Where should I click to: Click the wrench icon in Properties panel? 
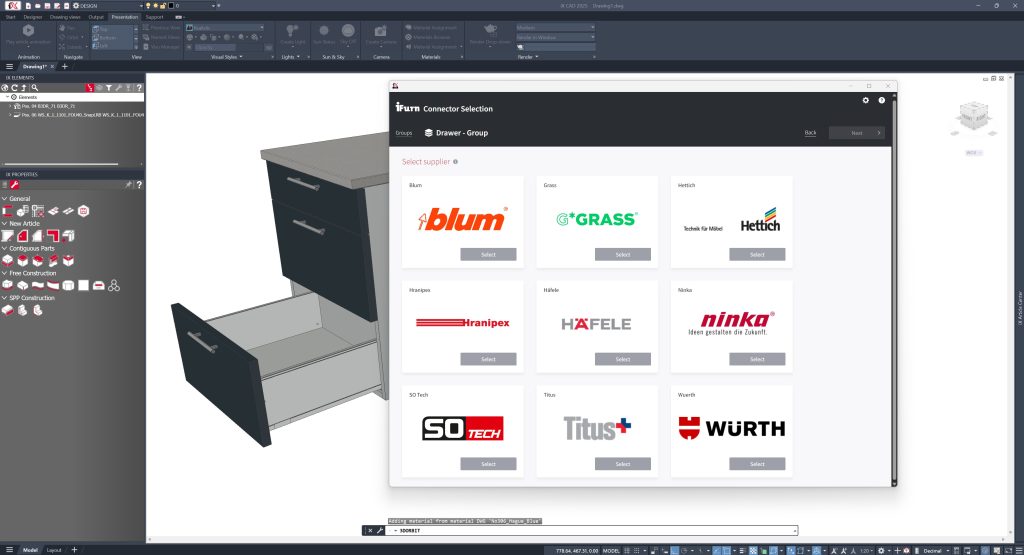(x=15, y=185)
